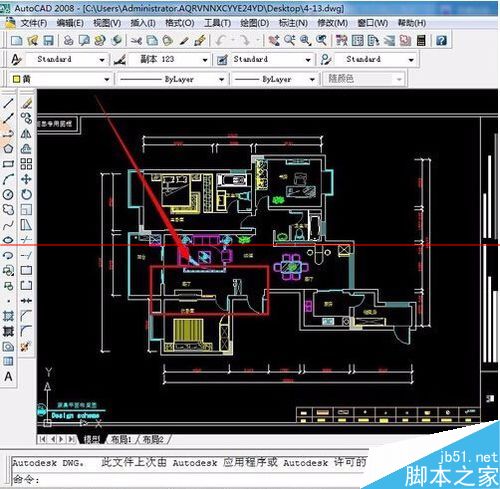
Task: Click the Cut scissors icon
Action: (x=136, y=41)
